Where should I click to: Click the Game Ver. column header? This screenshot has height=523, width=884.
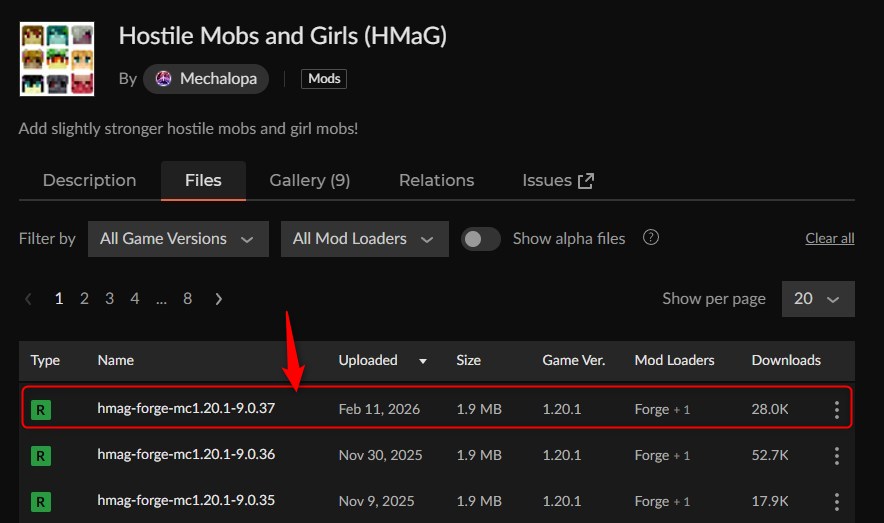(573, 360)
